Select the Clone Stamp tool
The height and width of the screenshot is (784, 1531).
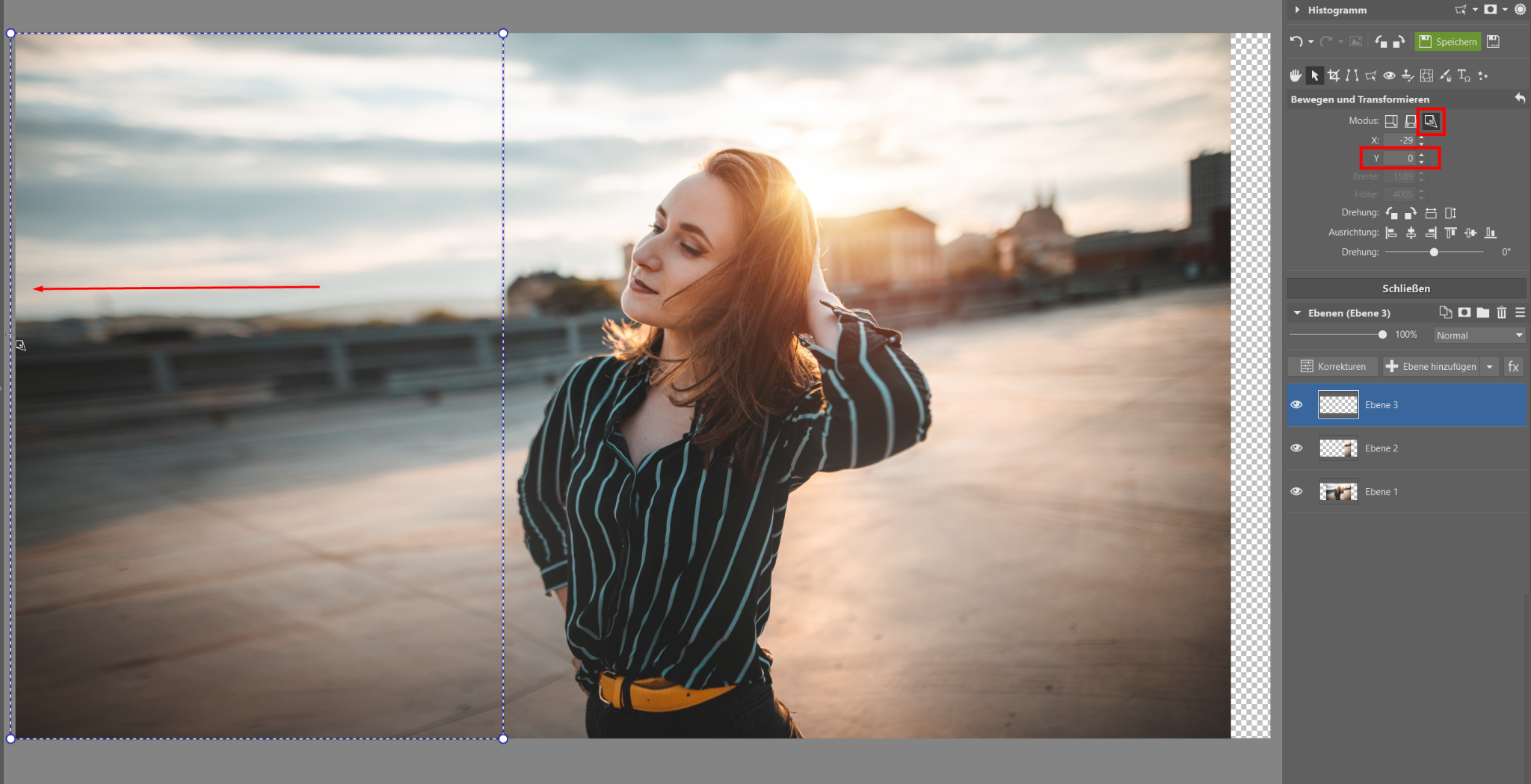(1408, 75)
